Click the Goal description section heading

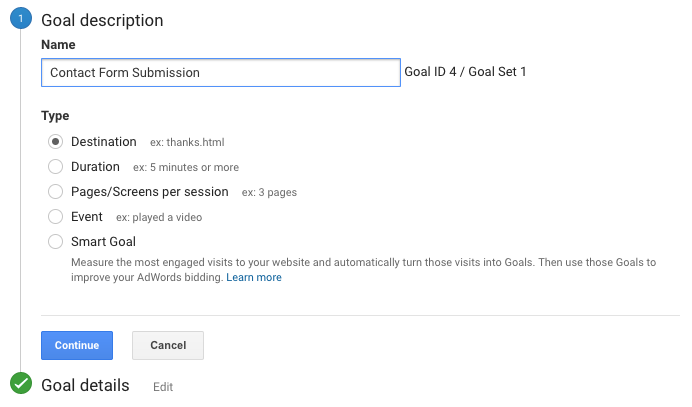(x=102, y=20)
